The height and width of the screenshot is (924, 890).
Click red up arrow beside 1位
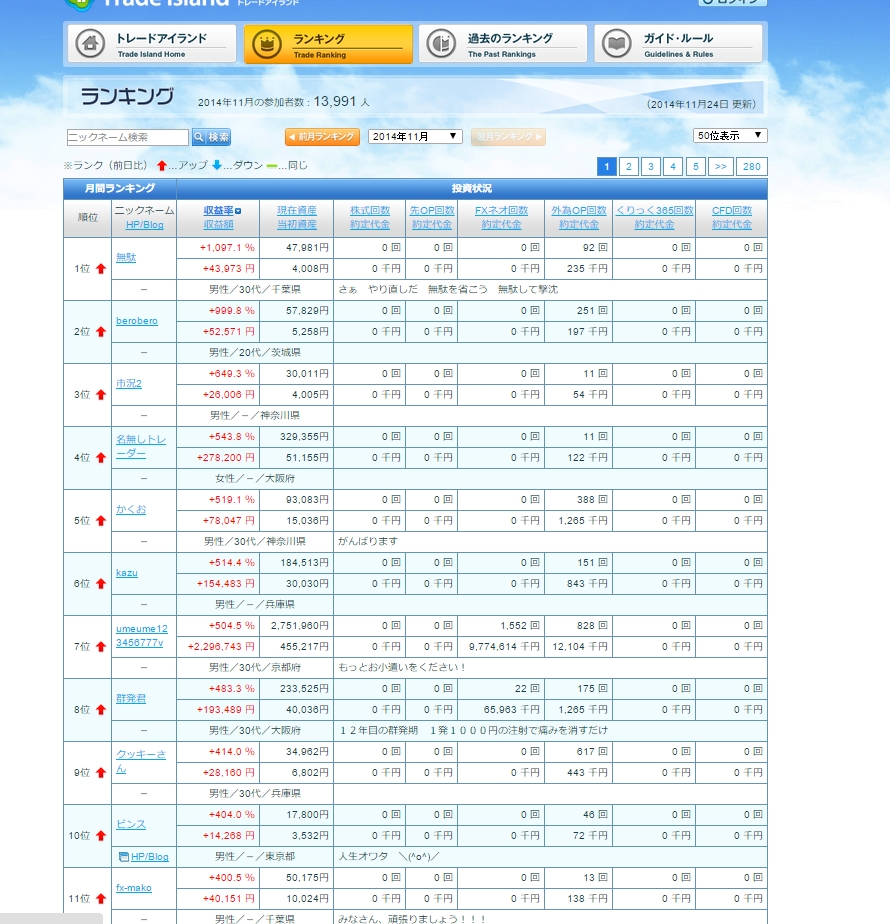[x=101, y=269]
